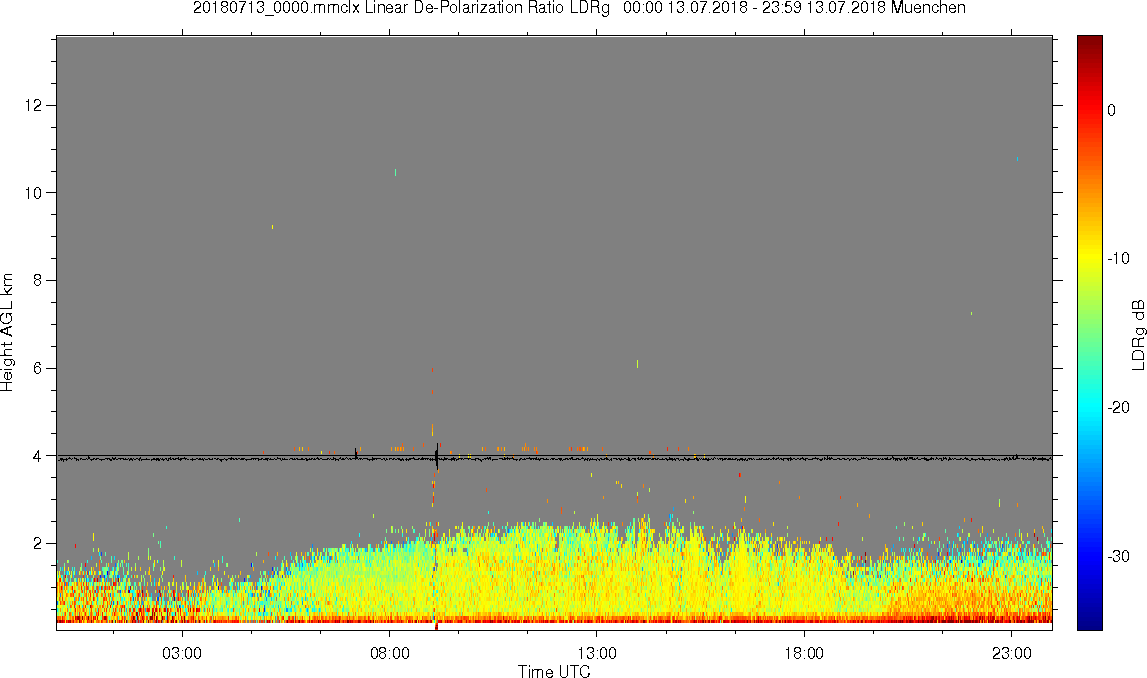Image resolution: width=1147 pixels, height=678 pixels.
Task: Click the 'LDRg dB' colorbar label
Action: click(x=1137, y=334)
